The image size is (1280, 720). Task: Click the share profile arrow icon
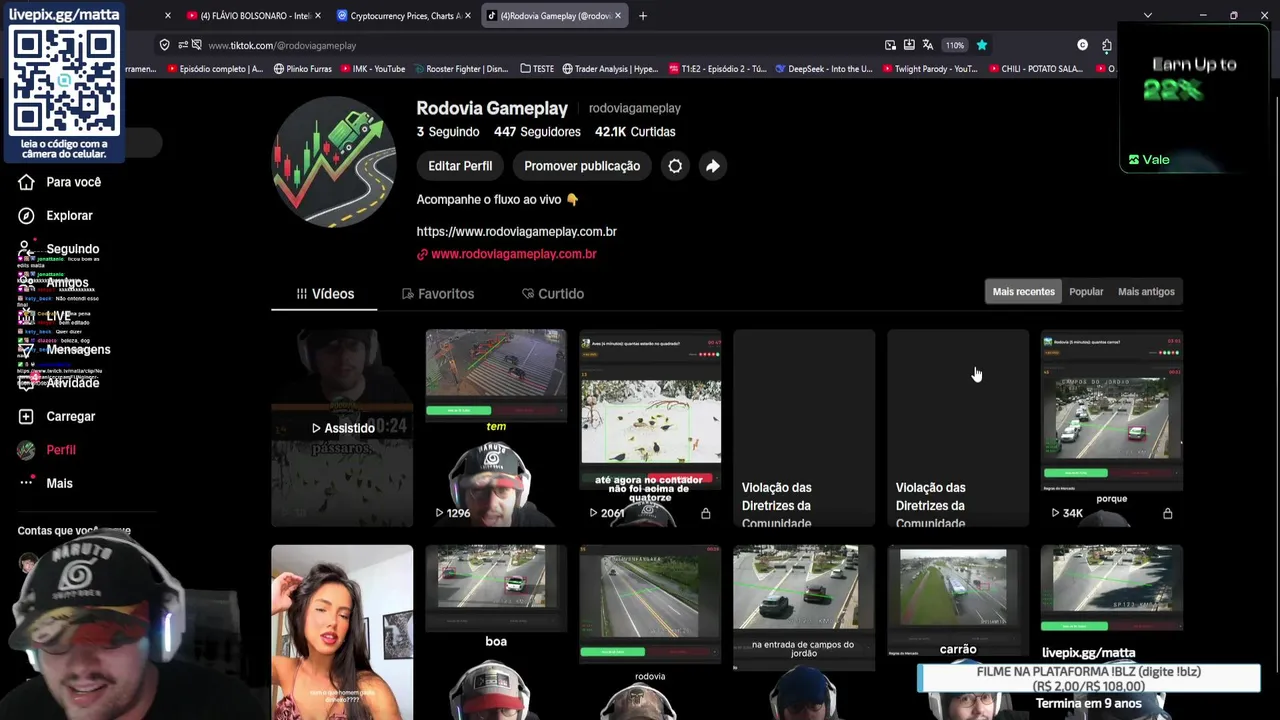(x=712, y=166)
